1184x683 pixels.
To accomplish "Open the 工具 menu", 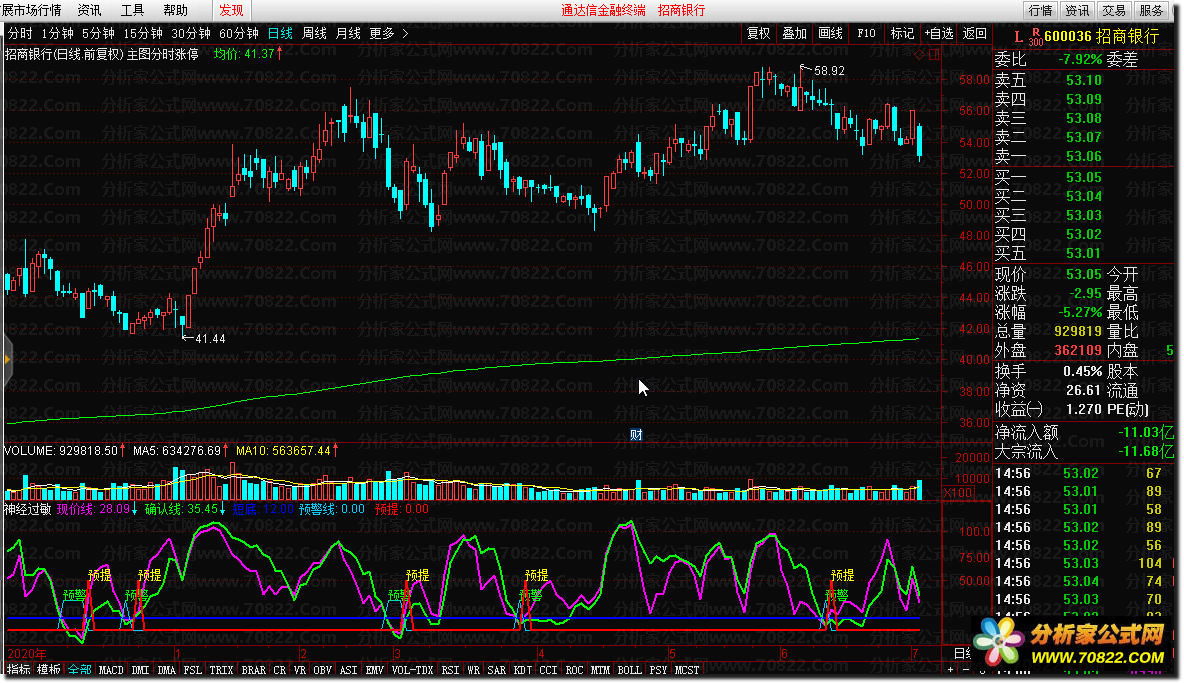I will tap(132, 11).
